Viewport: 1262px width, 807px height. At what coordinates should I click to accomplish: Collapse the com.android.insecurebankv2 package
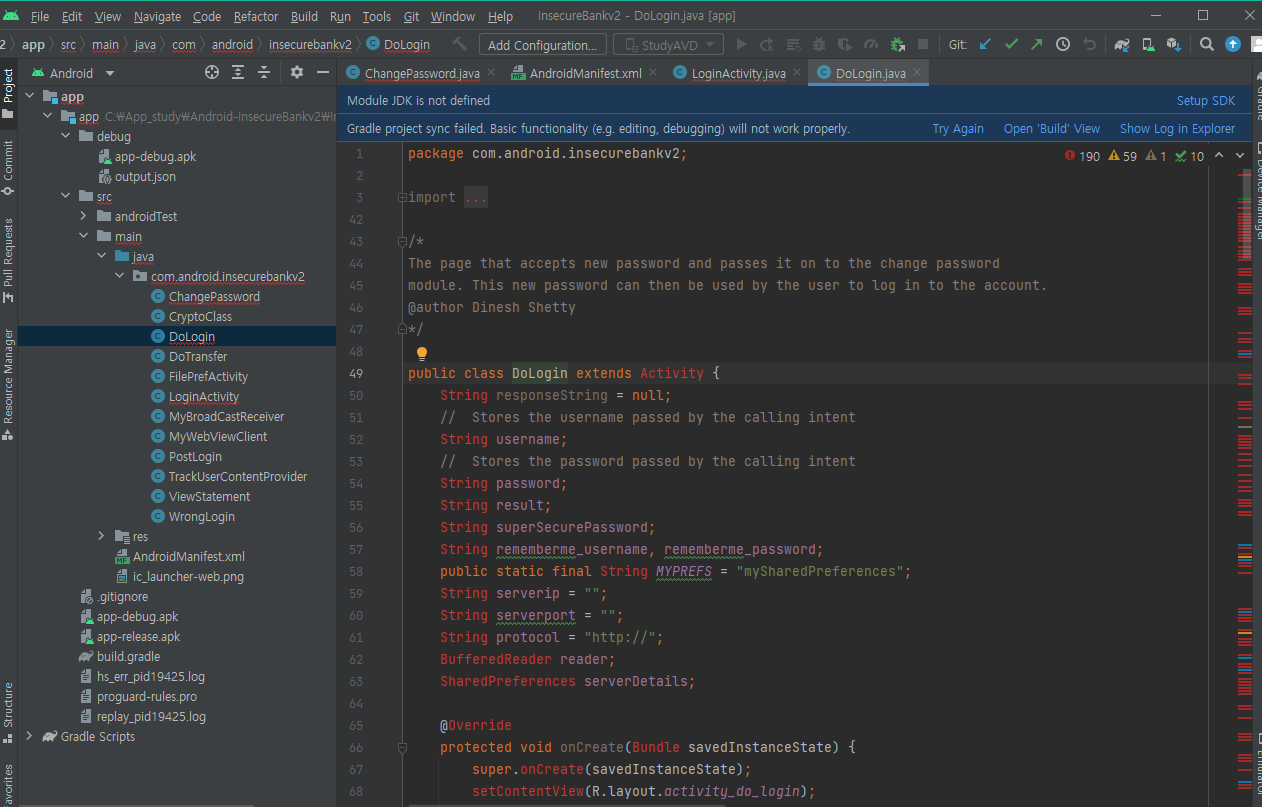pos(119,276)
